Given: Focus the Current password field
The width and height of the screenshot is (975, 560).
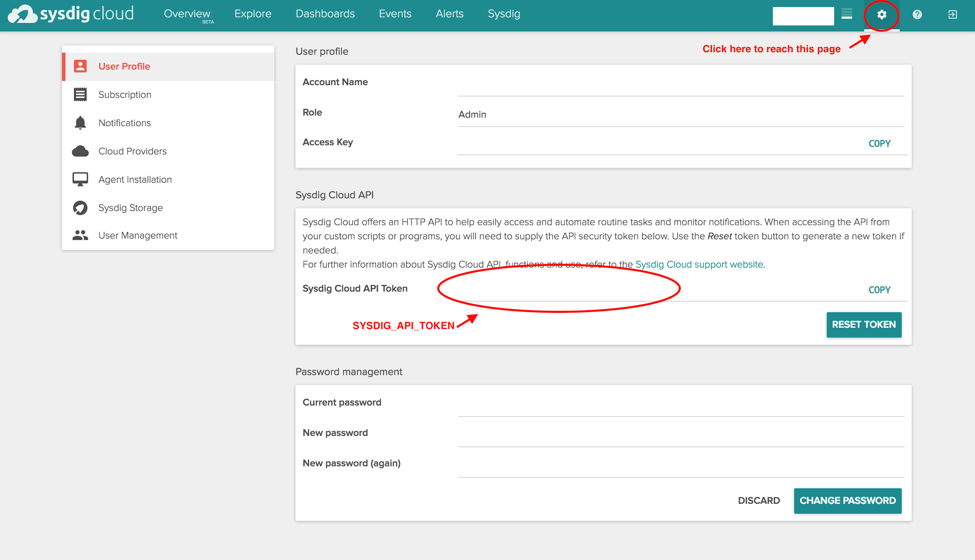Looking at the screenshot, I should pos(681,404).
